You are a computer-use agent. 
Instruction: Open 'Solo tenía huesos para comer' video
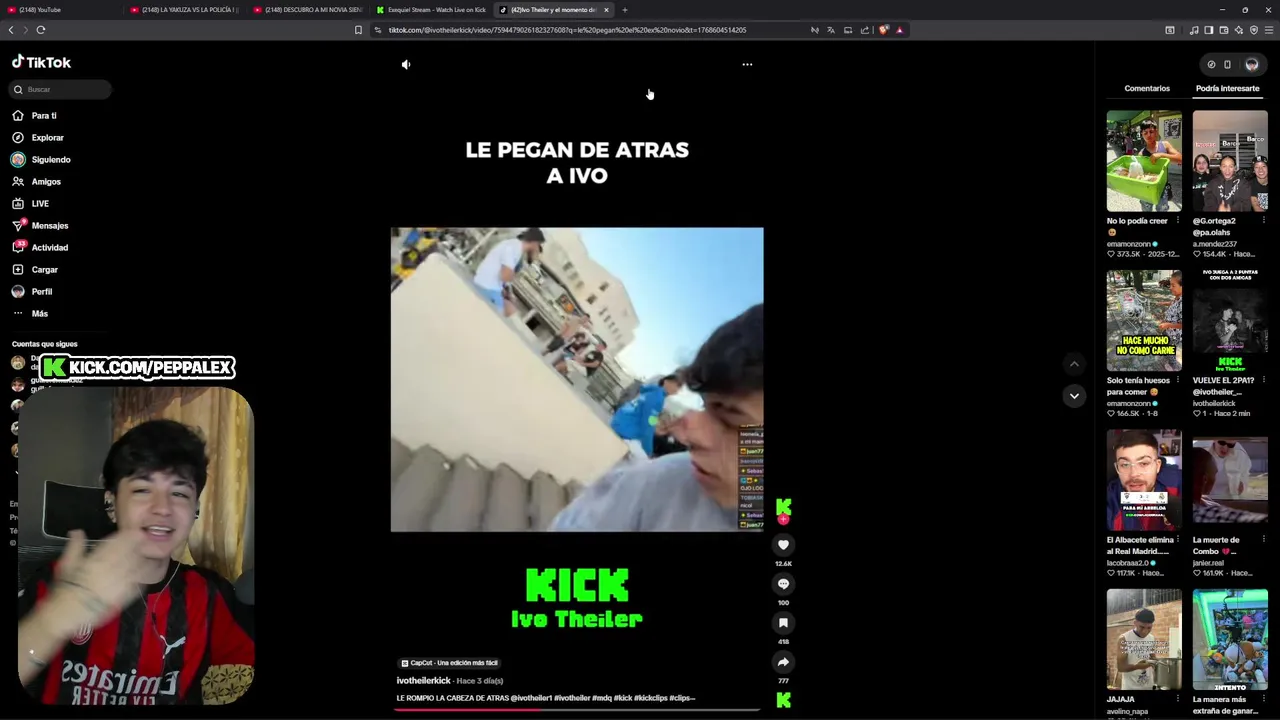pos(1144,321)
